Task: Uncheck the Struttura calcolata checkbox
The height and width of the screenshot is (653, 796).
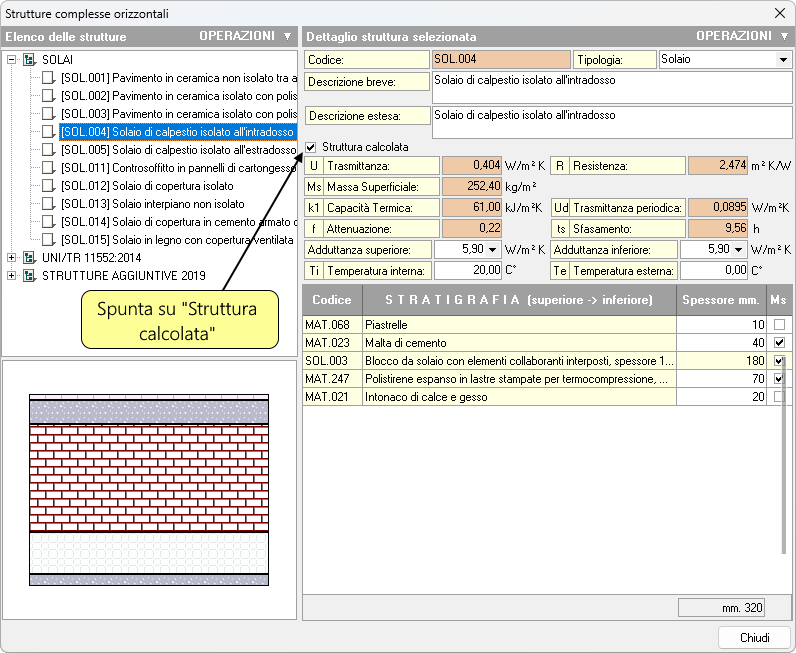Action: (x=311, y=147)
